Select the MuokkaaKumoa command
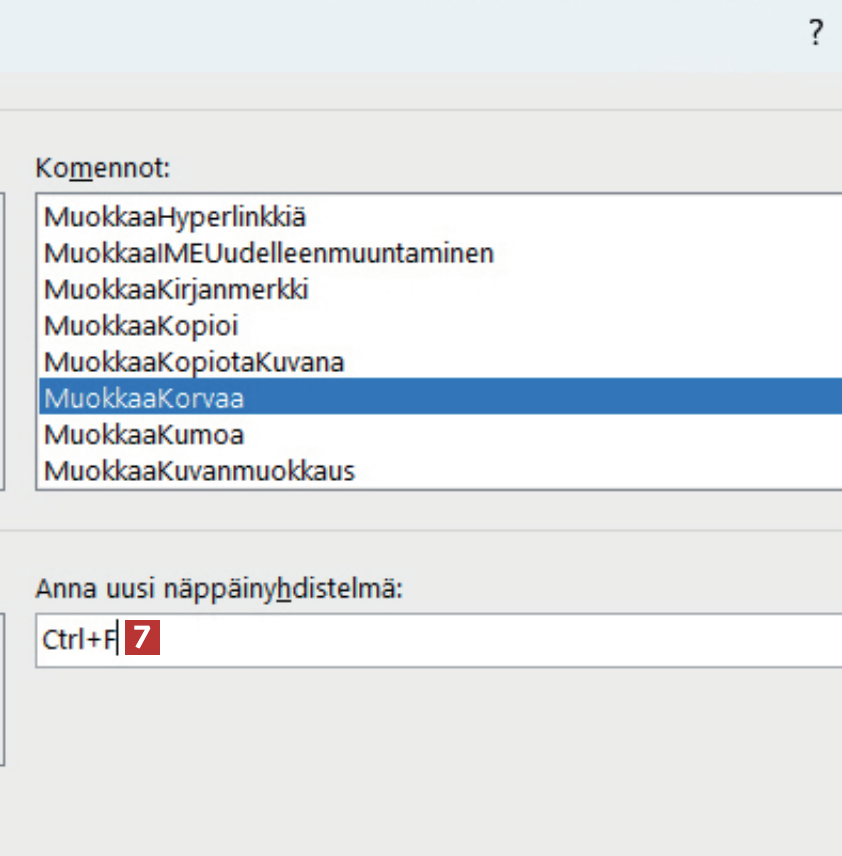This screenshot has height=856, width=842. click(144, 435)
